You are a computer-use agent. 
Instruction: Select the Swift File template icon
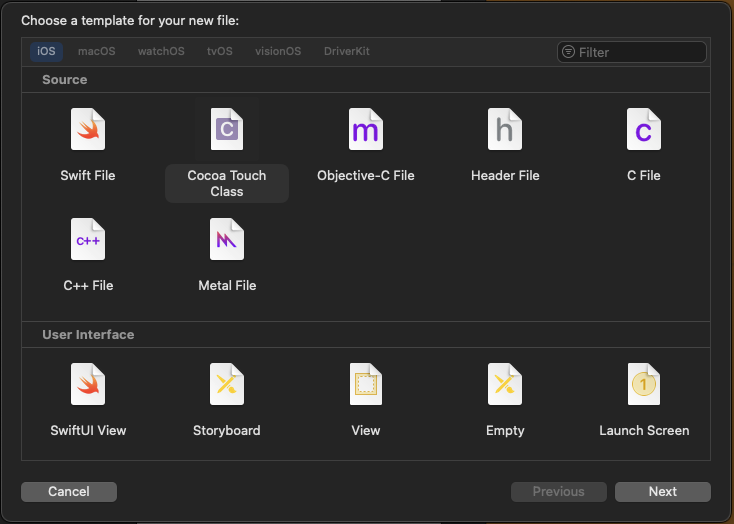(x=88, y=129)
